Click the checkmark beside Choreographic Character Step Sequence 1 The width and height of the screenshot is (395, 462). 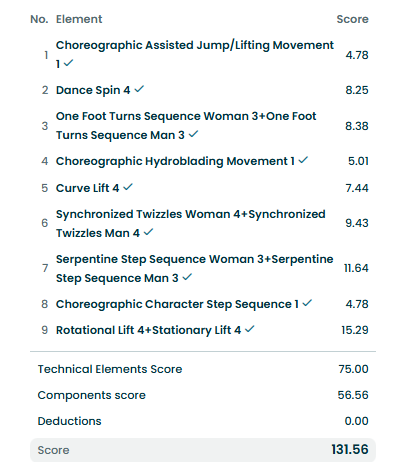[307, 303]
